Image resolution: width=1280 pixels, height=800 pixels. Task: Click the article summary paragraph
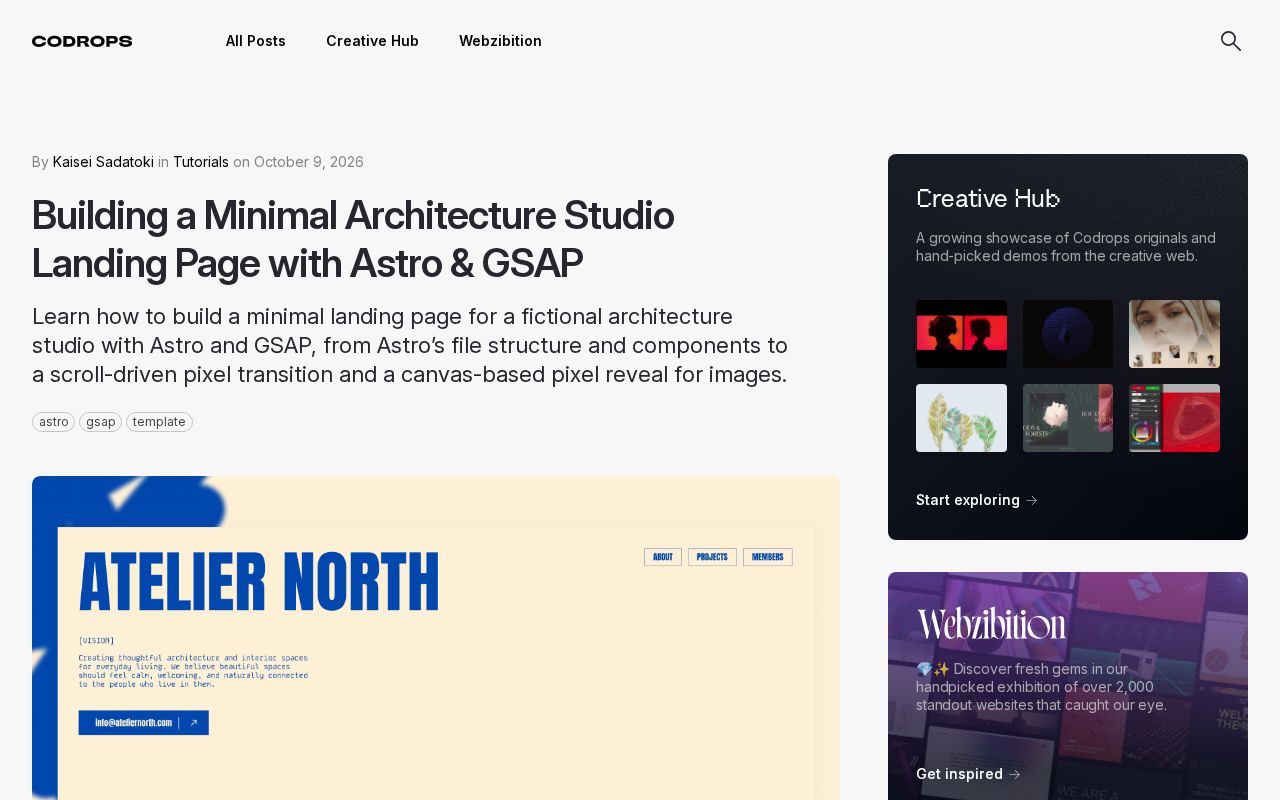click(x=410, y=346)
